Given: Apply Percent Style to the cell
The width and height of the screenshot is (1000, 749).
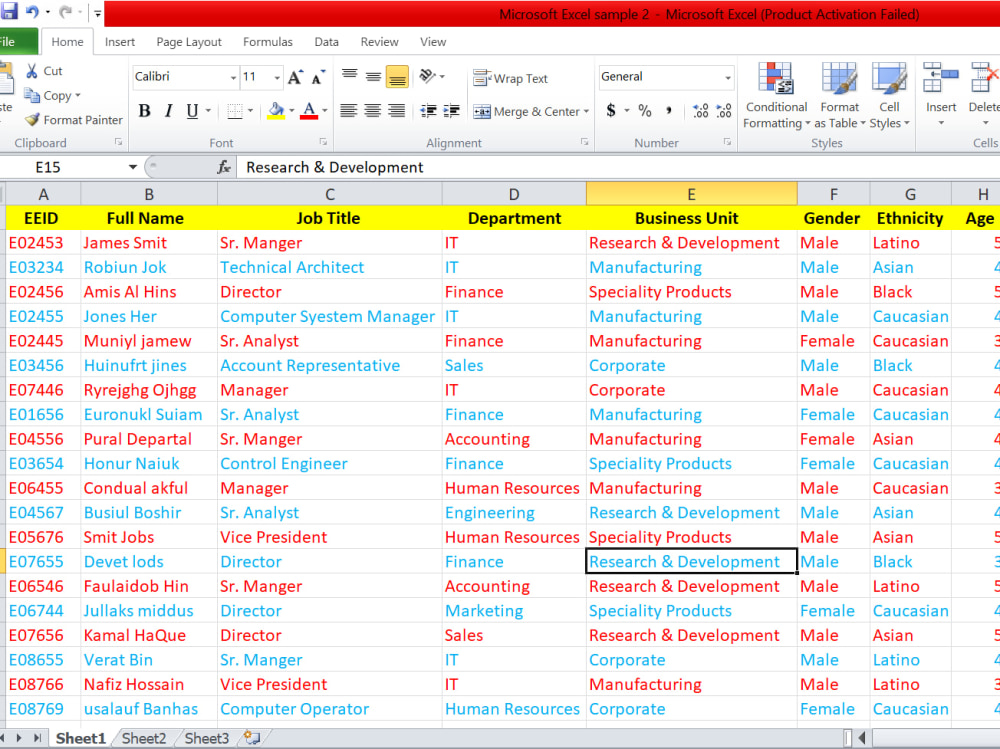Looking at the screenshot, I should [645, 111].
